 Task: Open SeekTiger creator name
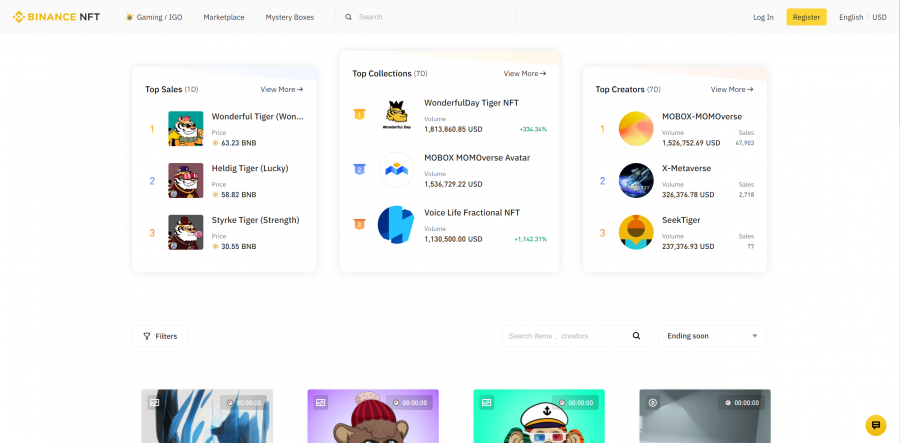[x=681, y=220]
